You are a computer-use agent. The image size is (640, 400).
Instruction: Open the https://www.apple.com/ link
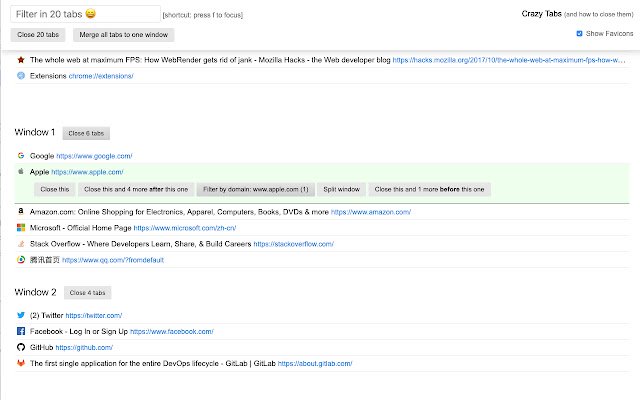pos(87,172)
